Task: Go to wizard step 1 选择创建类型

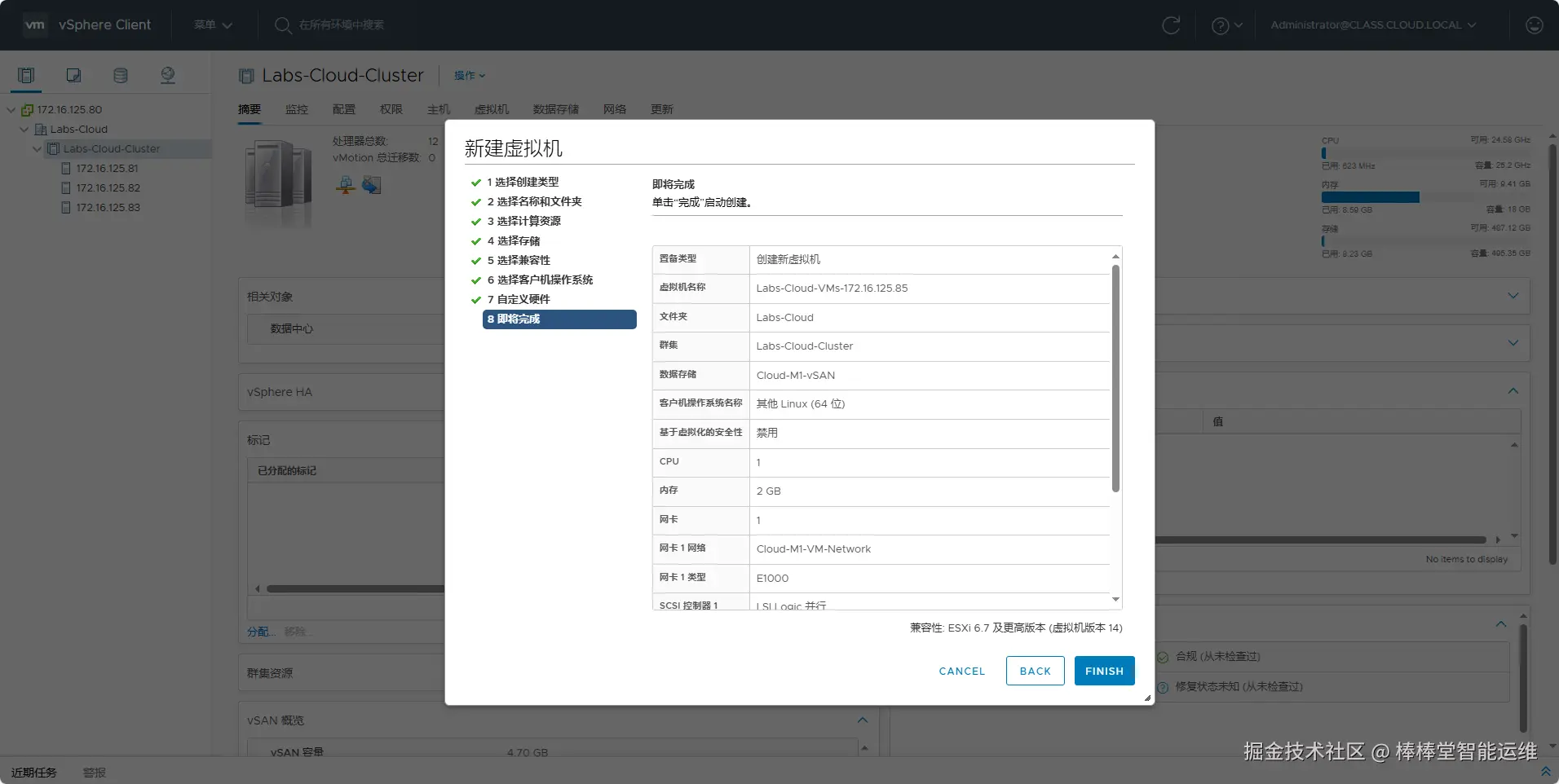Action: [523, 183]
